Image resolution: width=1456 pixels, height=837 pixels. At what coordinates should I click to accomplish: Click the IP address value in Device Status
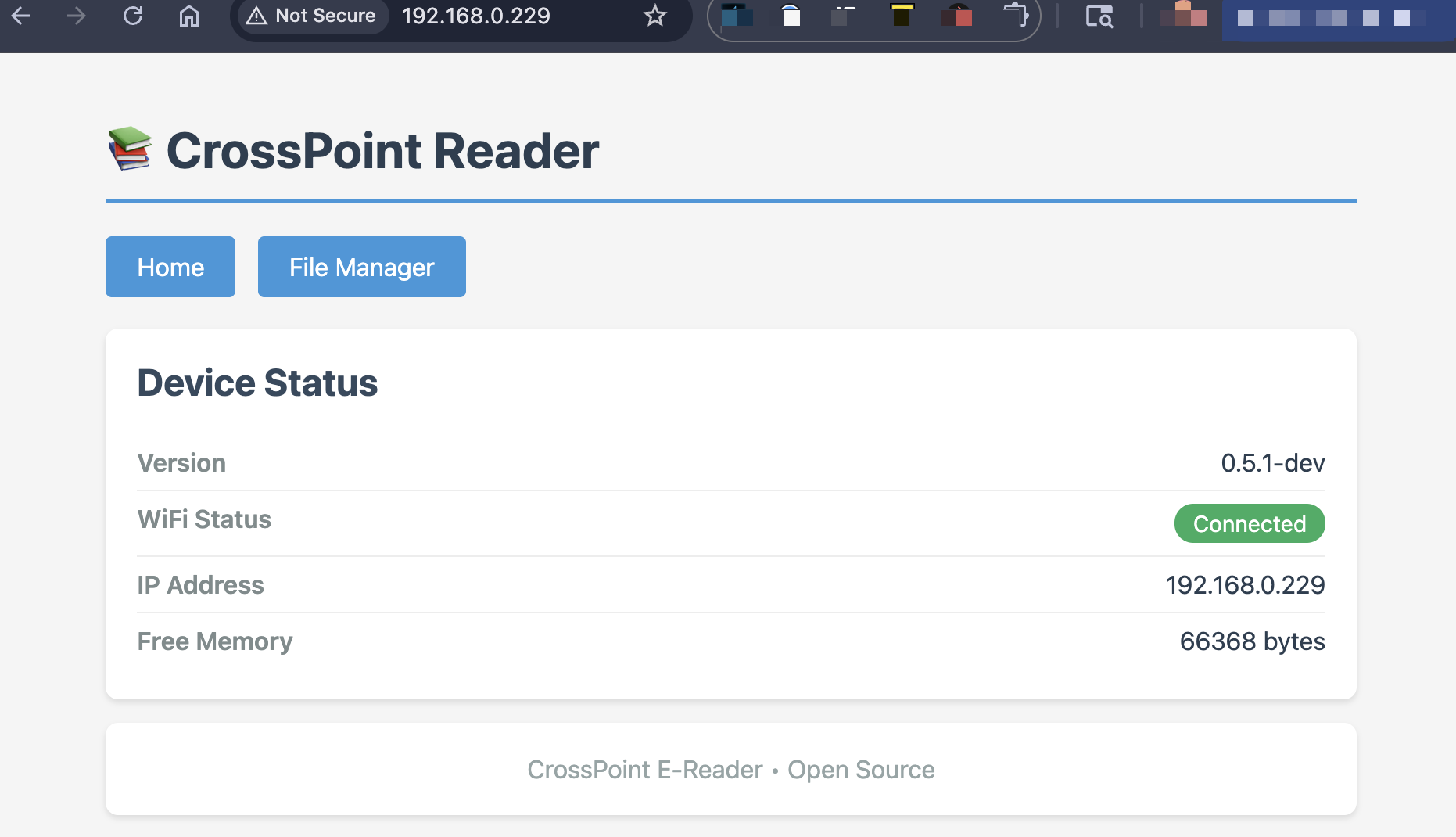[x=1245, y=585]
